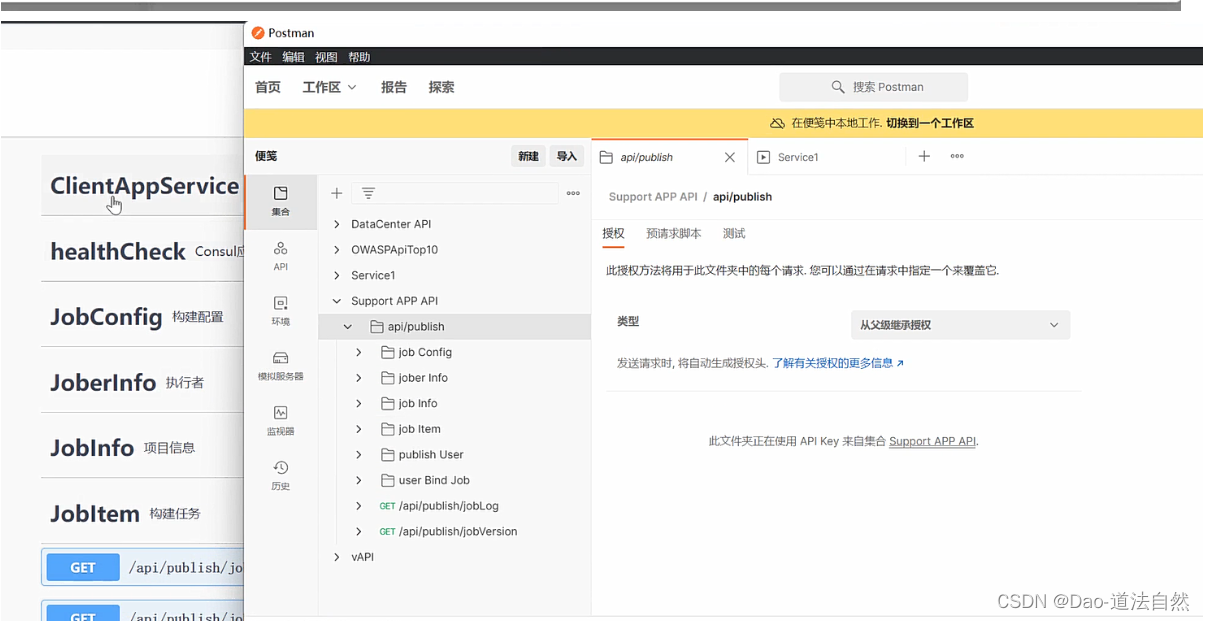Open the three-dot menu next to request tabs
Viewport: 1205px width, 621px height.
957,156
